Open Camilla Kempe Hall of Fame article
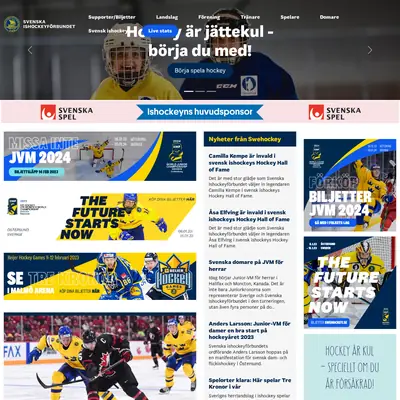 (248, 163)
